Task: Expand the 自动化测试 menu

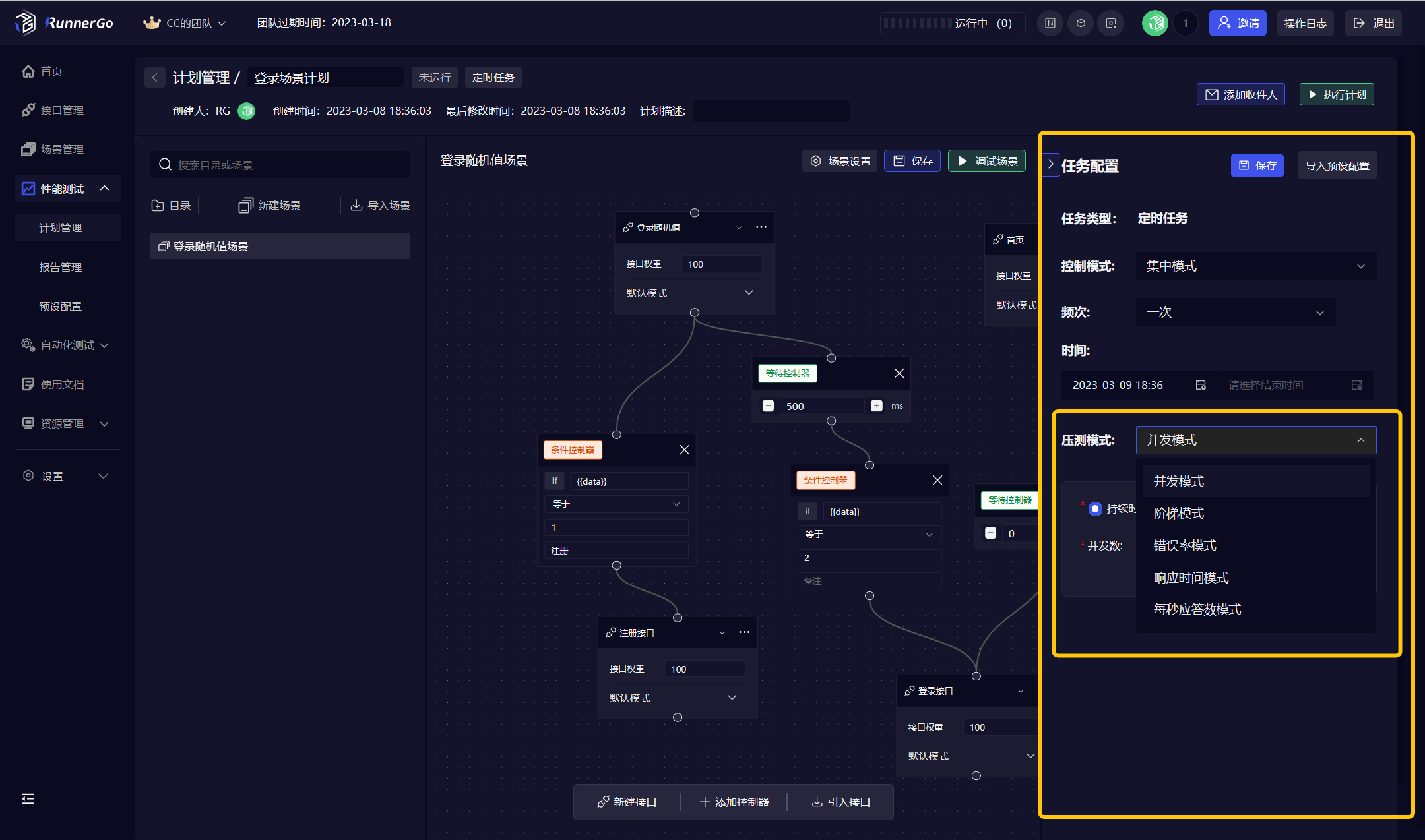Action: click(x=104, y=345)
